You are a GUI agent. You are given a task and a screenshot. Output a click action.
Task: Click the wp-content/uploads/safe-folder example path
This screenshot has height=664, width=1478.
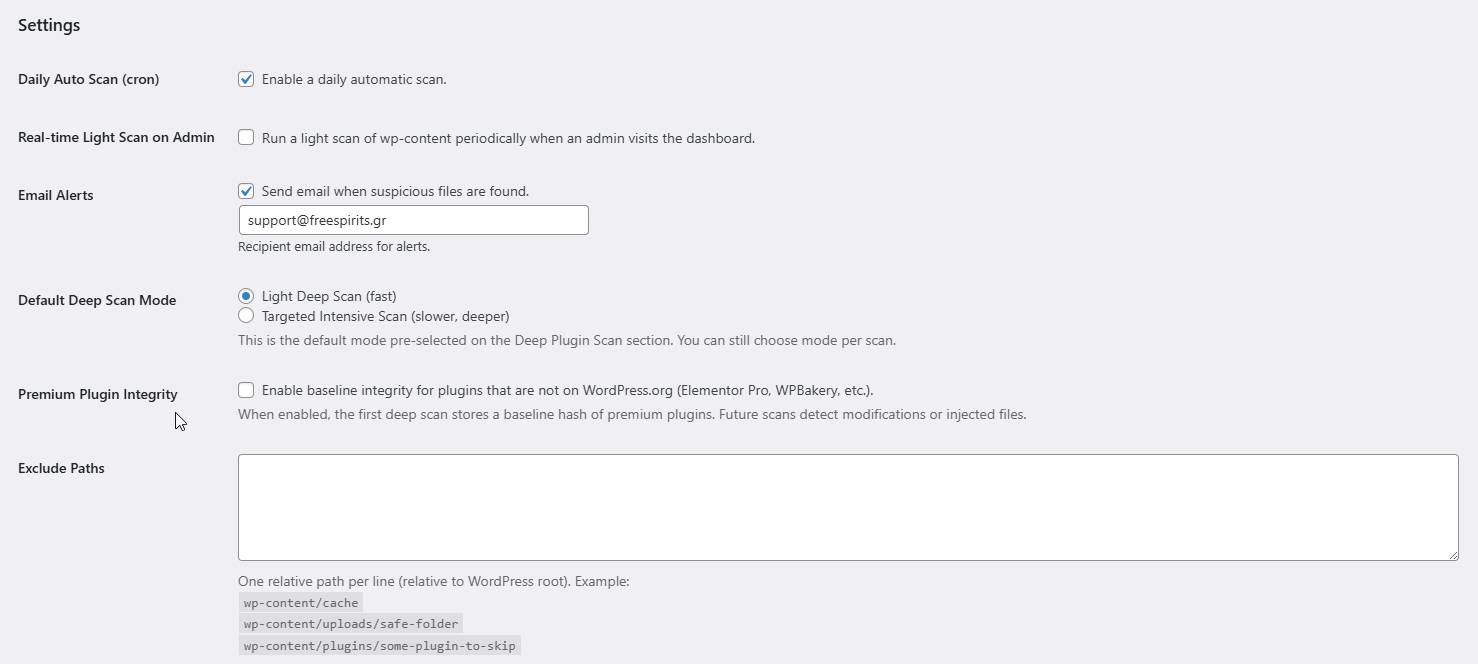coord(350,624)
